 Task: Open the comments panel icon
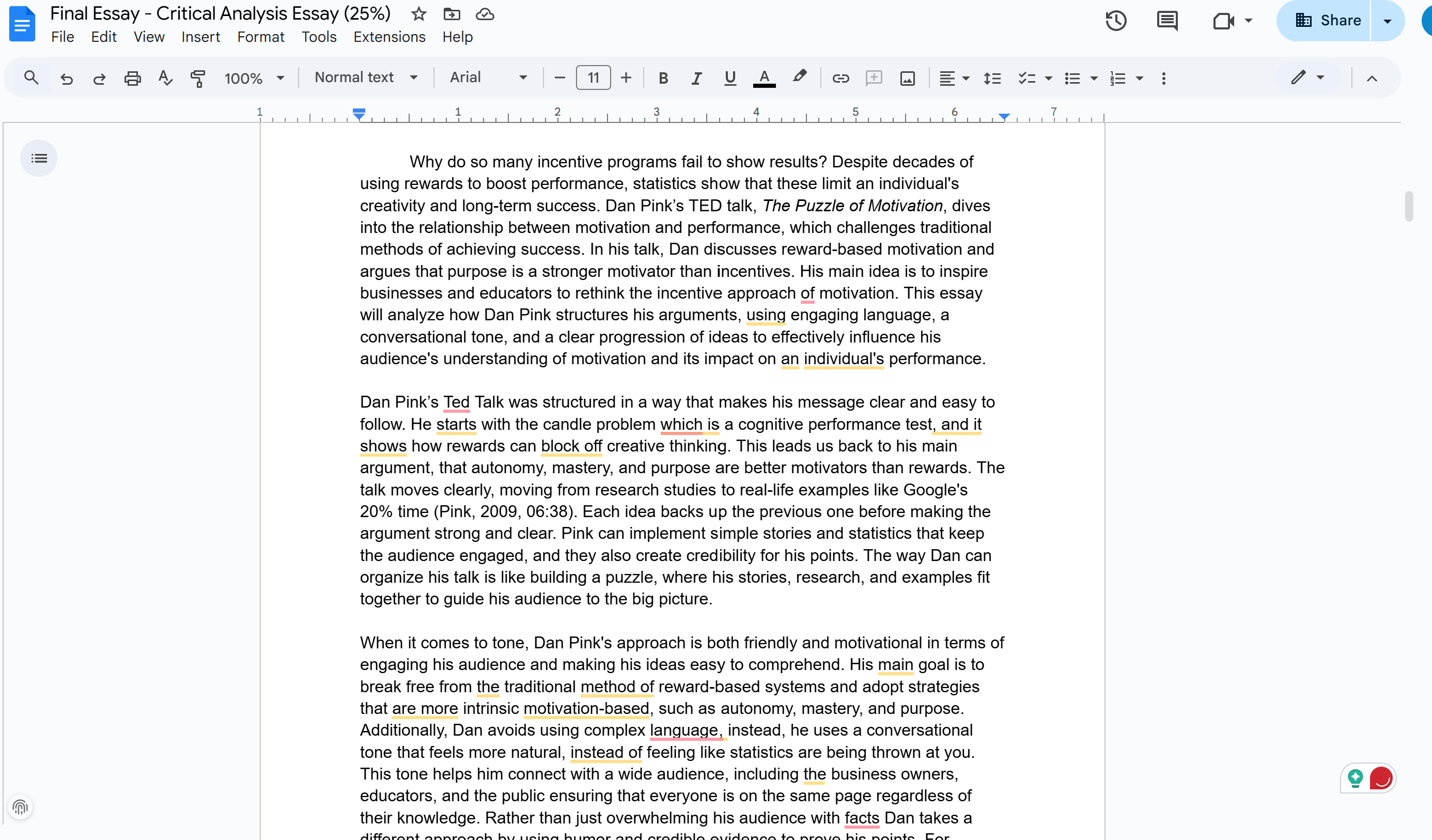pyautogui.click(x=1166, y=21)
